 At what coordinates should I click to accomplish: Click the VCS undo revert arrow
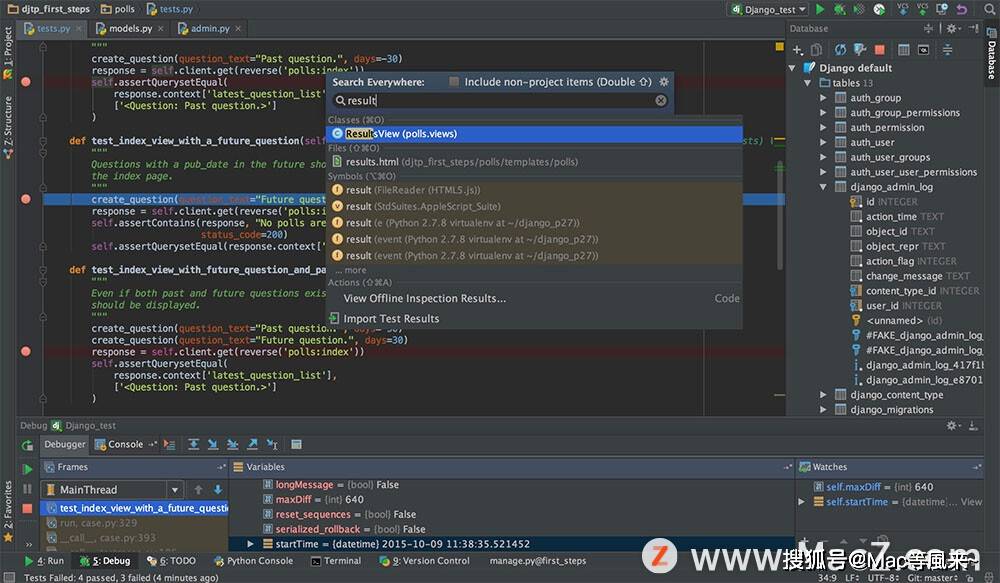click(962, 9)
